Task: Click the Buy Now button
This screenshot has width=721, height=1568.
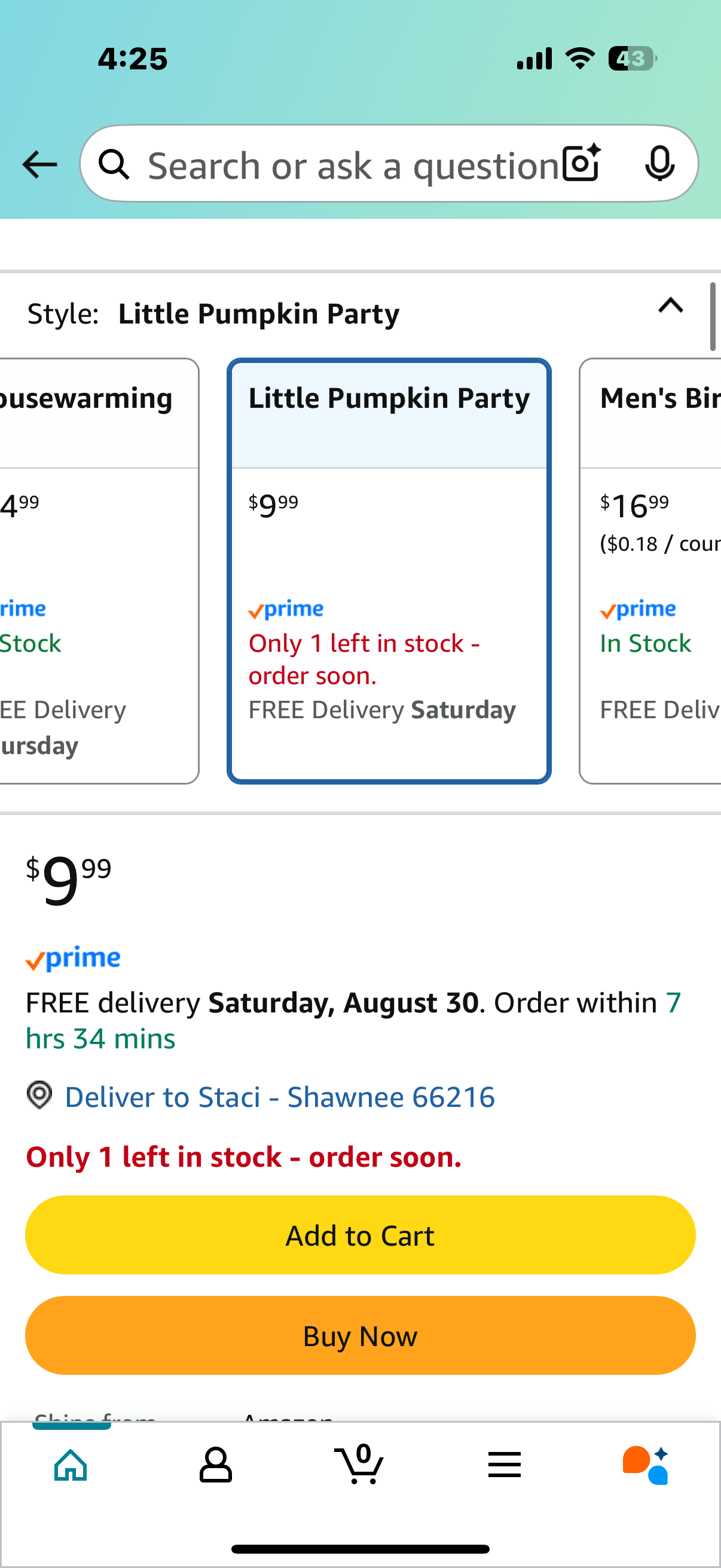Action: point(360,1335)
